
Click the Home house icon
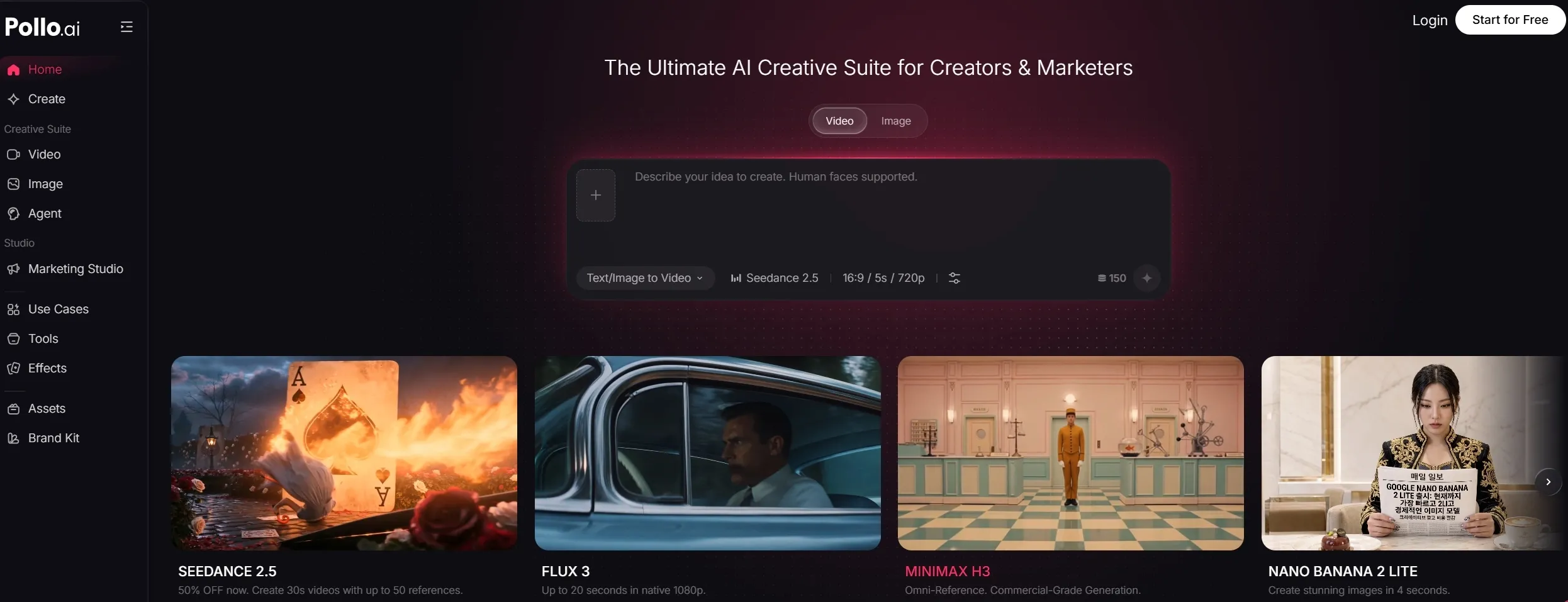(x=13, y=70)
